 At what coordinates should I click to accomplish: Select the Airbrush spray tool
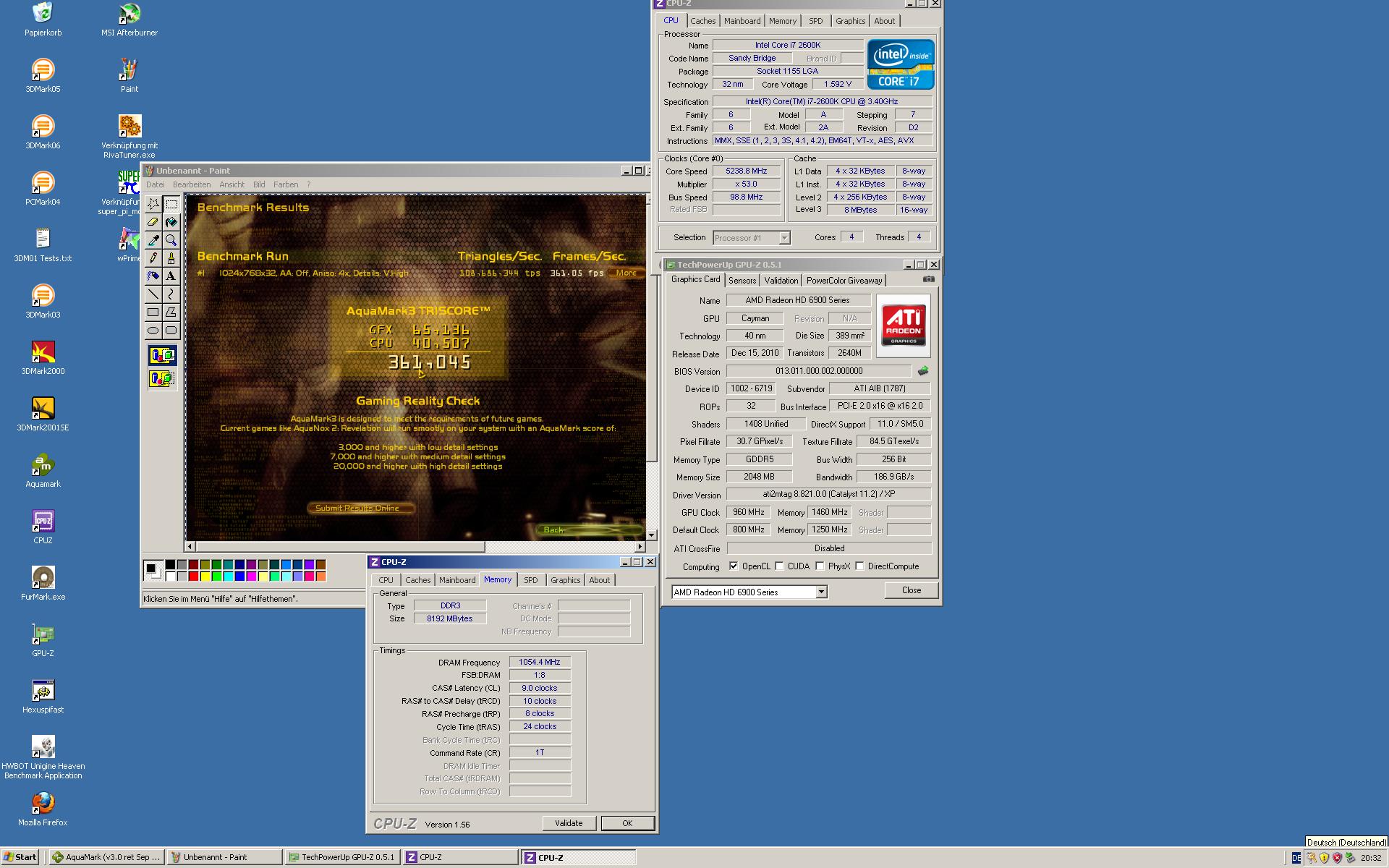click(153, 276)
